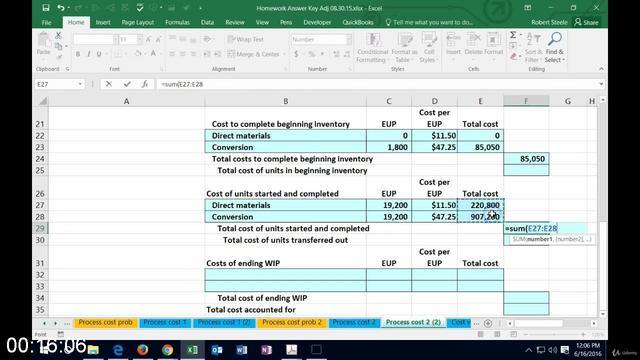Click the Increase Font Size icon
Viewport: 640px width, 360px height.
click(148, 39)
